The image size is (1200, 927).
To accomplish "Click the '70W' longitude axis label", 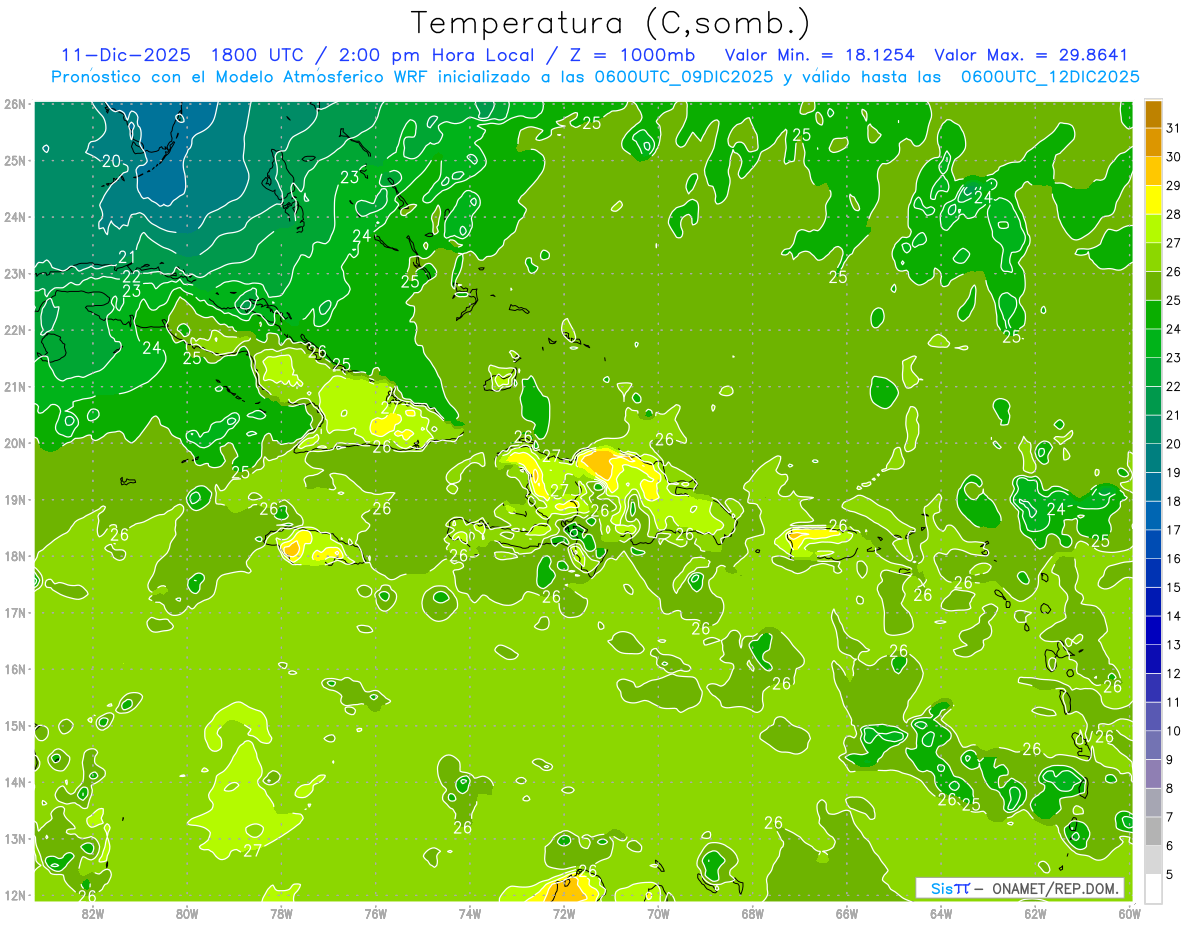I will coord(658,913).
